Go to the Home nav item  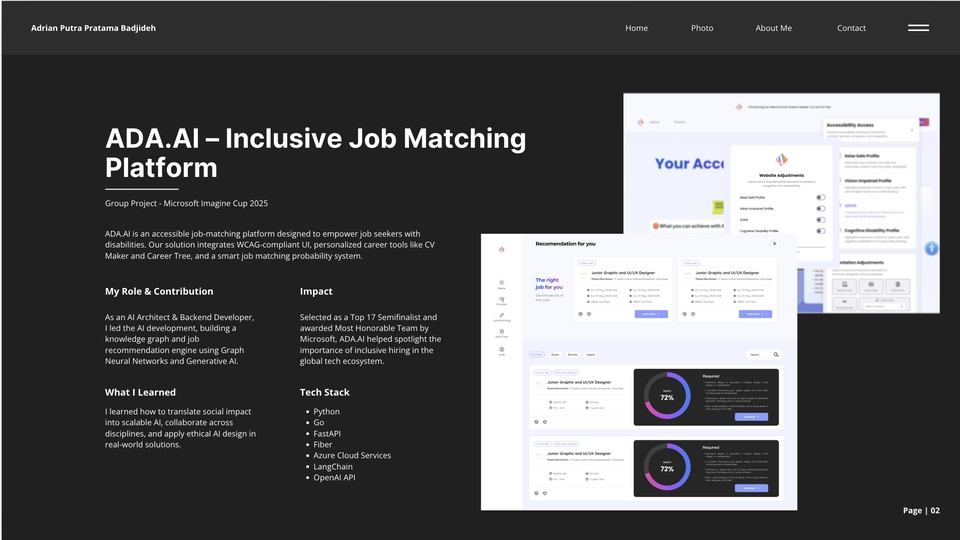(636, 28)
